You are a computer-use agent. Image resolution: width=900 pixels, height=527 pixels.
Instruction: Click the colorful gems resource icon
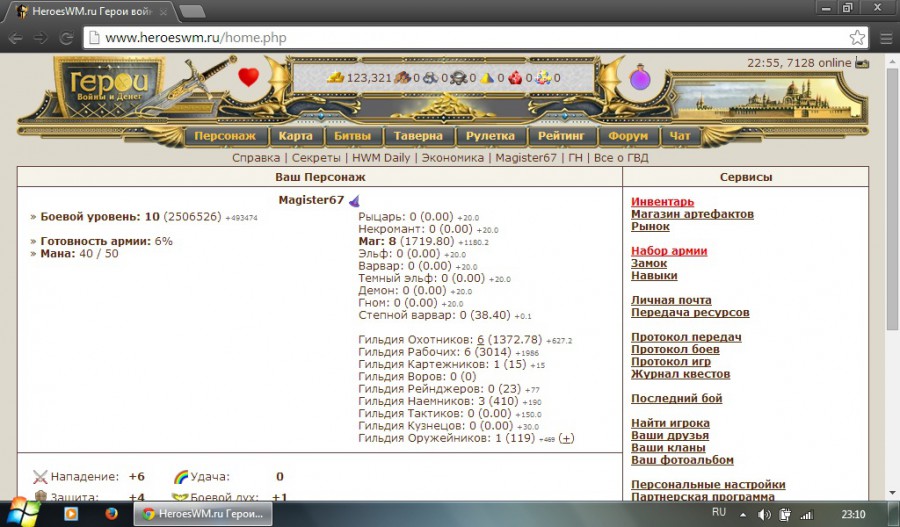click(543, 78)
